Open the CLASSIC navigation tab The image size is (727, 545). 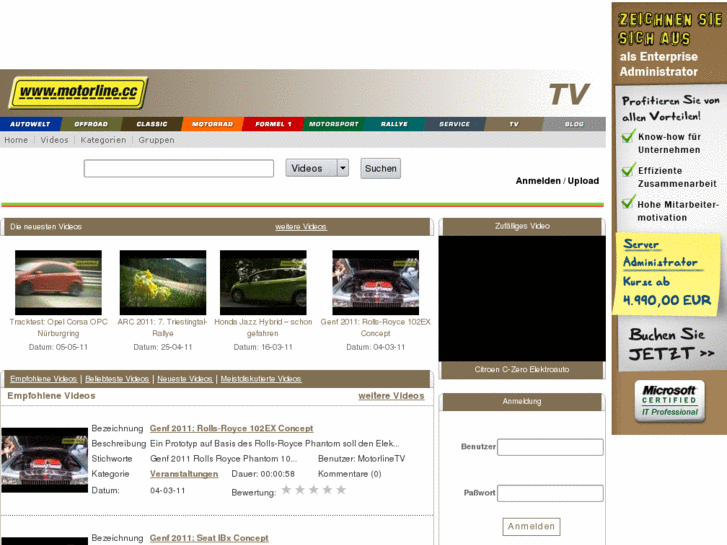(152, 124)
